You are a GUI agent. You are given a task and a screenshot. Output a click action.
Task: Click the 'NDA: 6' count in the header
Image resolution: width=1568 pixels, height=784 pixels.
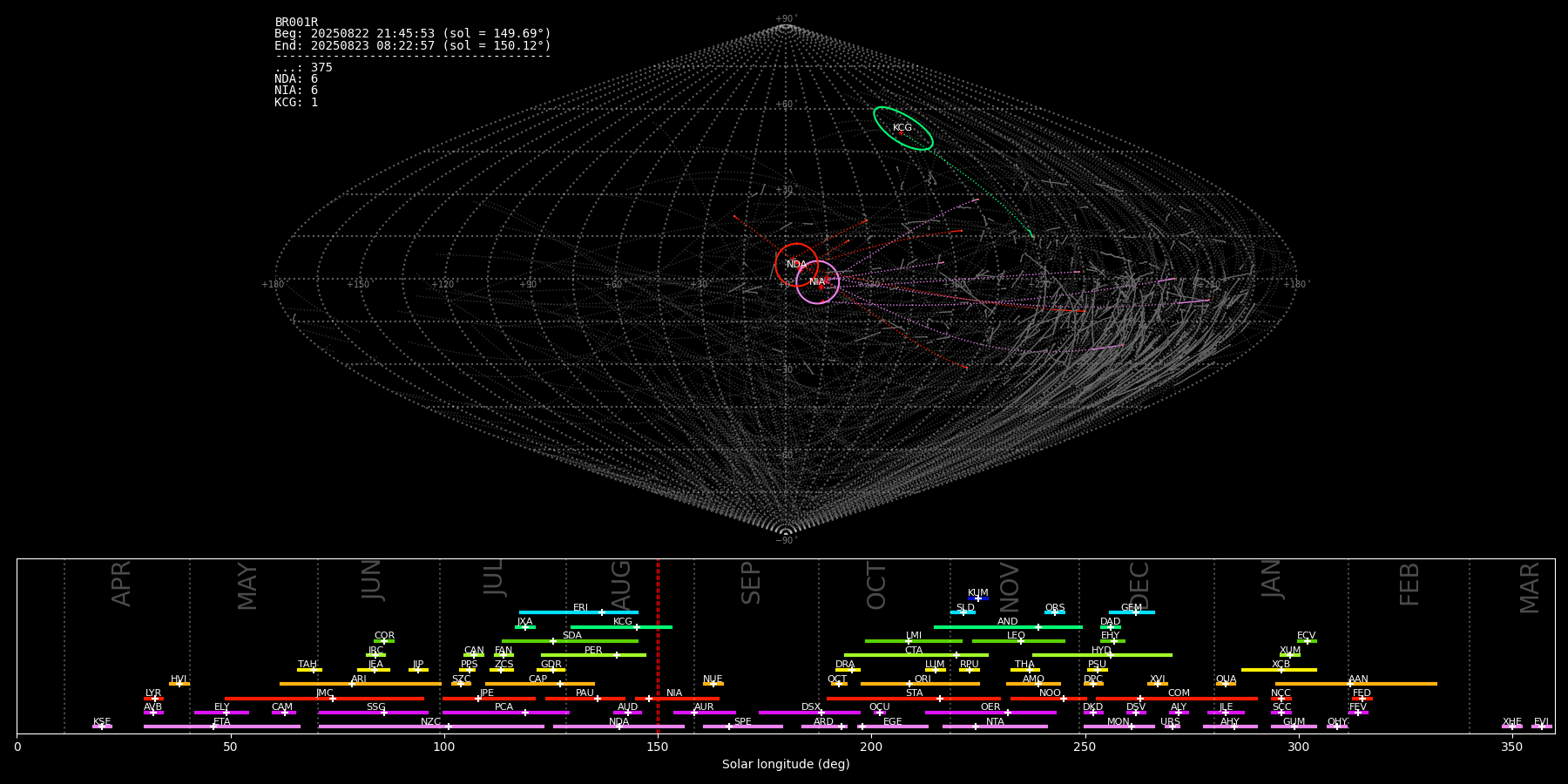(296, 79)
